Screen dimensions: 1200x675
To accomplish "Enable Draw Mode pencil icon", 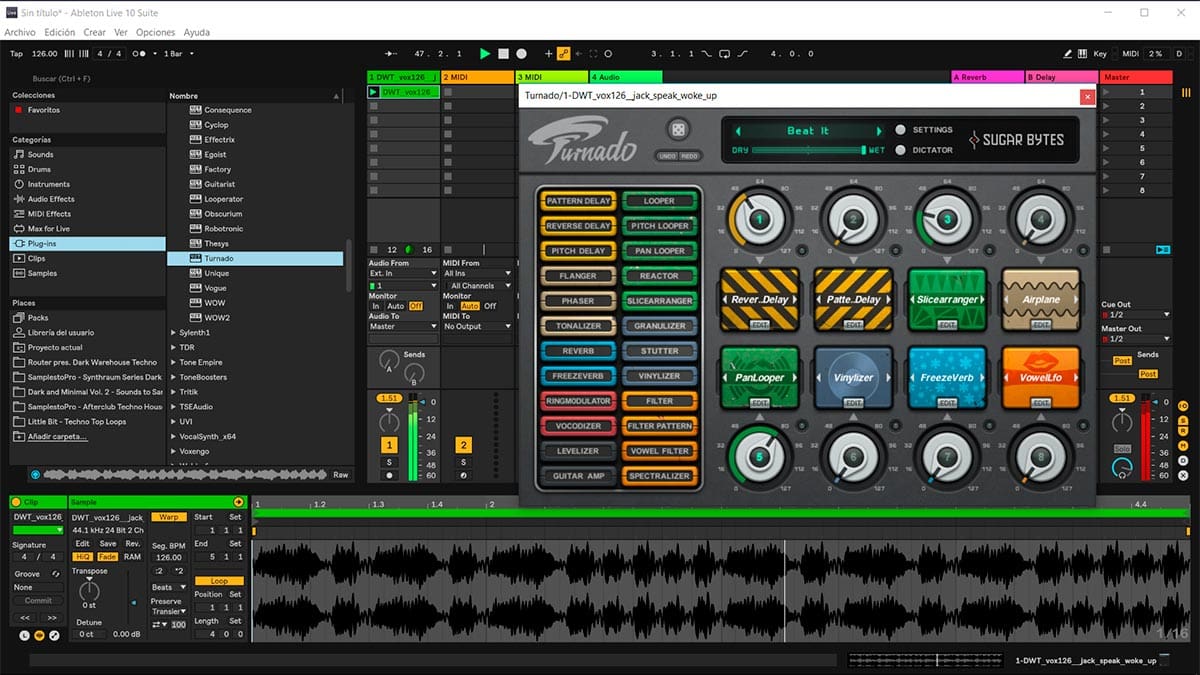I will pos(1068,54).
